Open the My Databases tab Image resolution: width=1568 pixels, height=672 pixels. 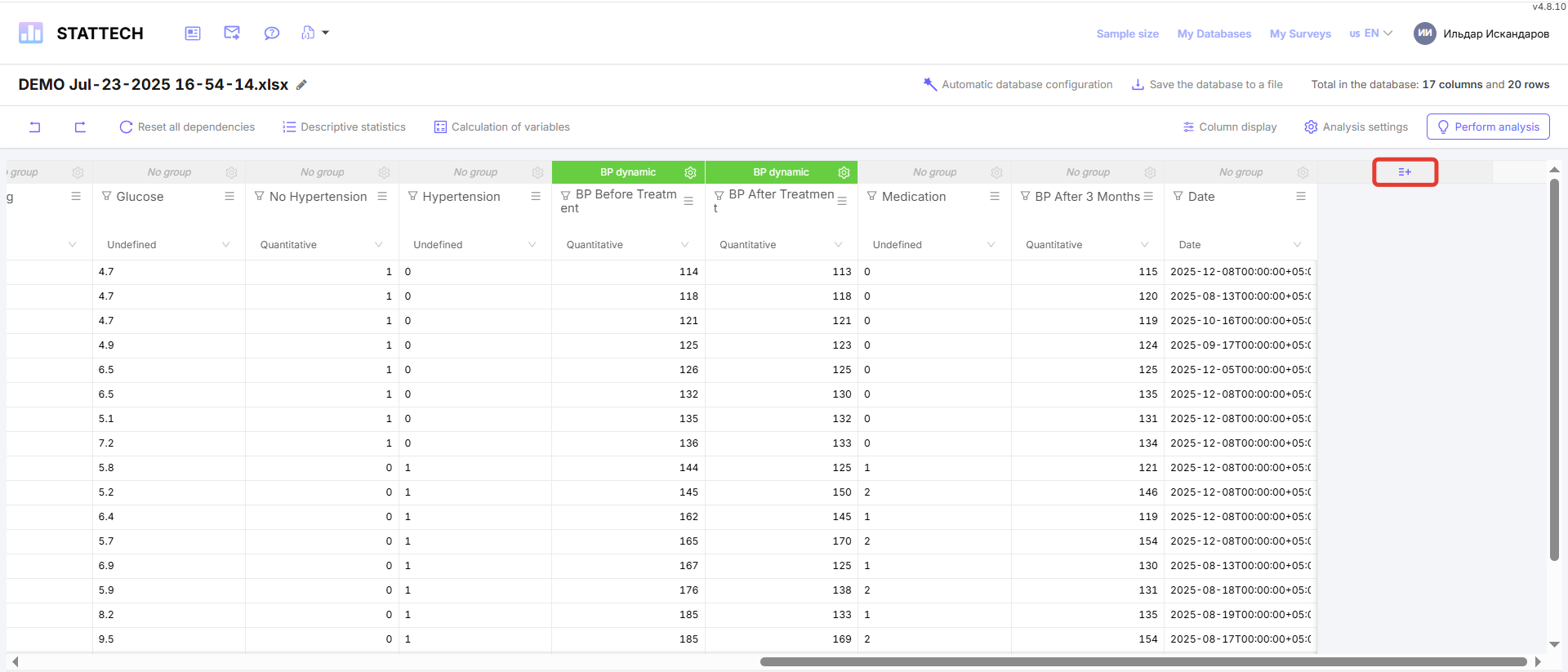click(x=1214, y=33)
